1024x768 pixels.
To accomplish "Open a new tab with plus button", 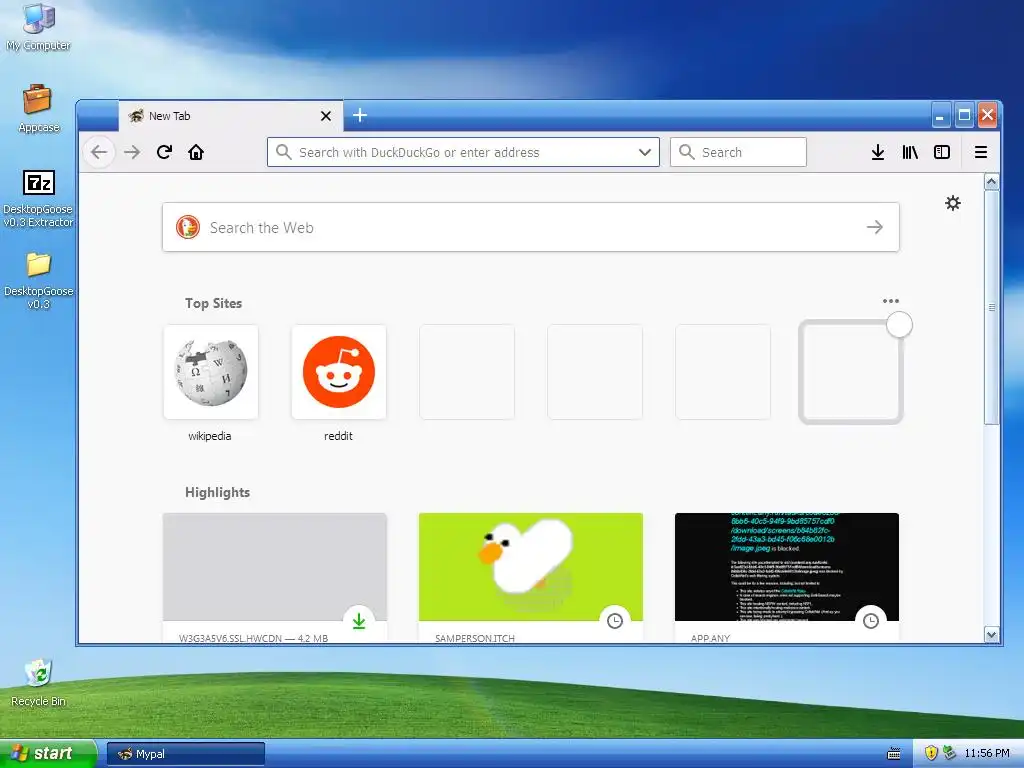I will (360, 116).
